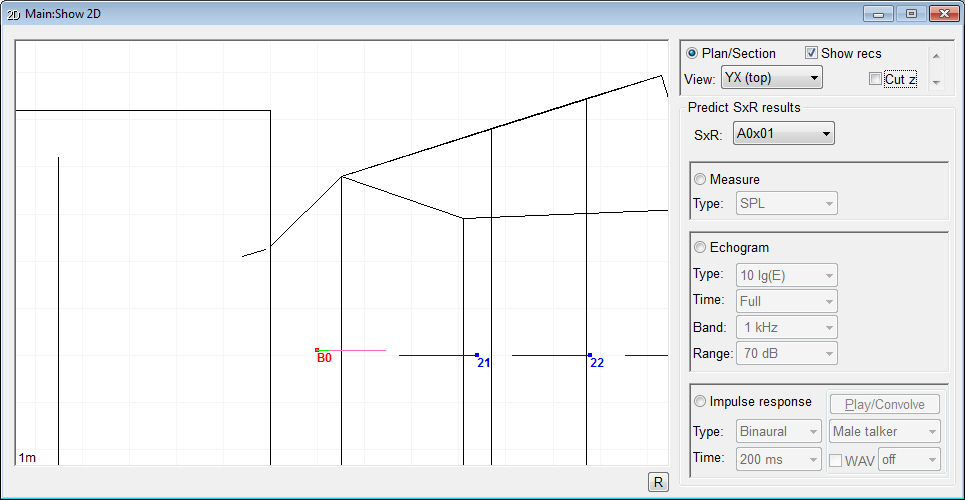Click the Play/Convolve button
The image size is (965, 500).
tap(885, 405)
